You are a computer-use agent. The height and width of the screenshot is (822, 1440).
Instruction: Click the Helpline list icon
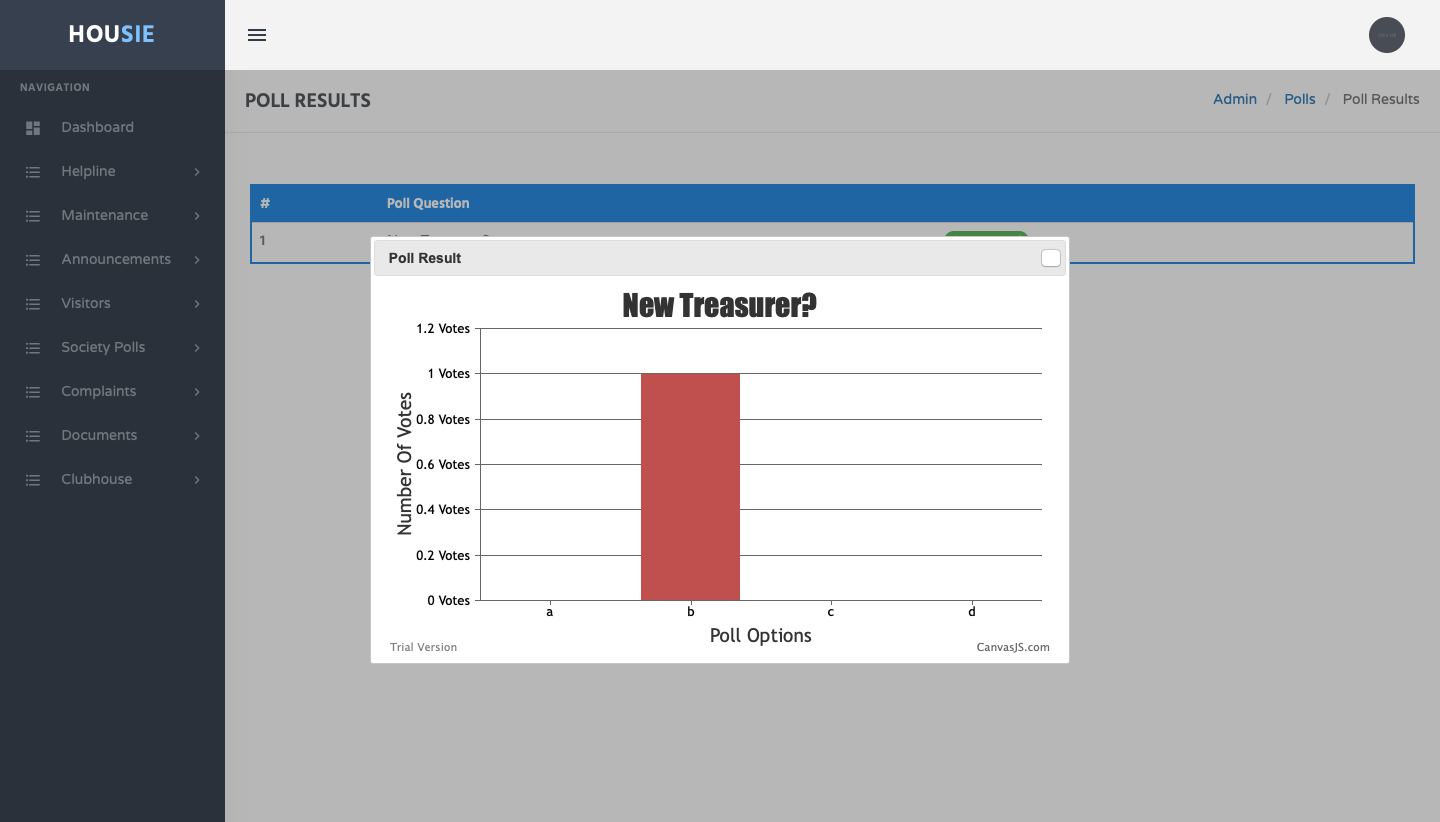[x=33, y=172]
